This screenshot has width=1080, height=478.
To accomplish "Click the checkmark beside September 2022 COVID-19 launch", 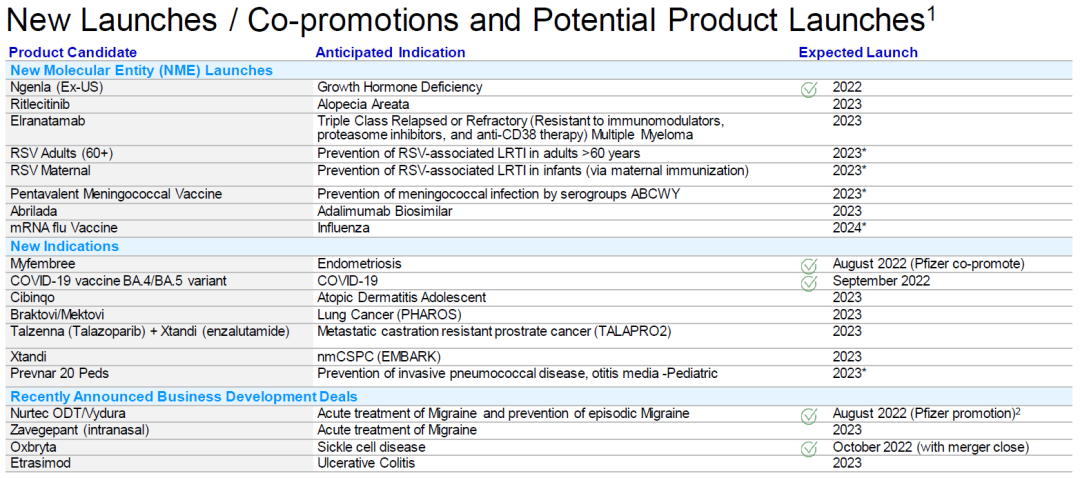I will point(809,282).
